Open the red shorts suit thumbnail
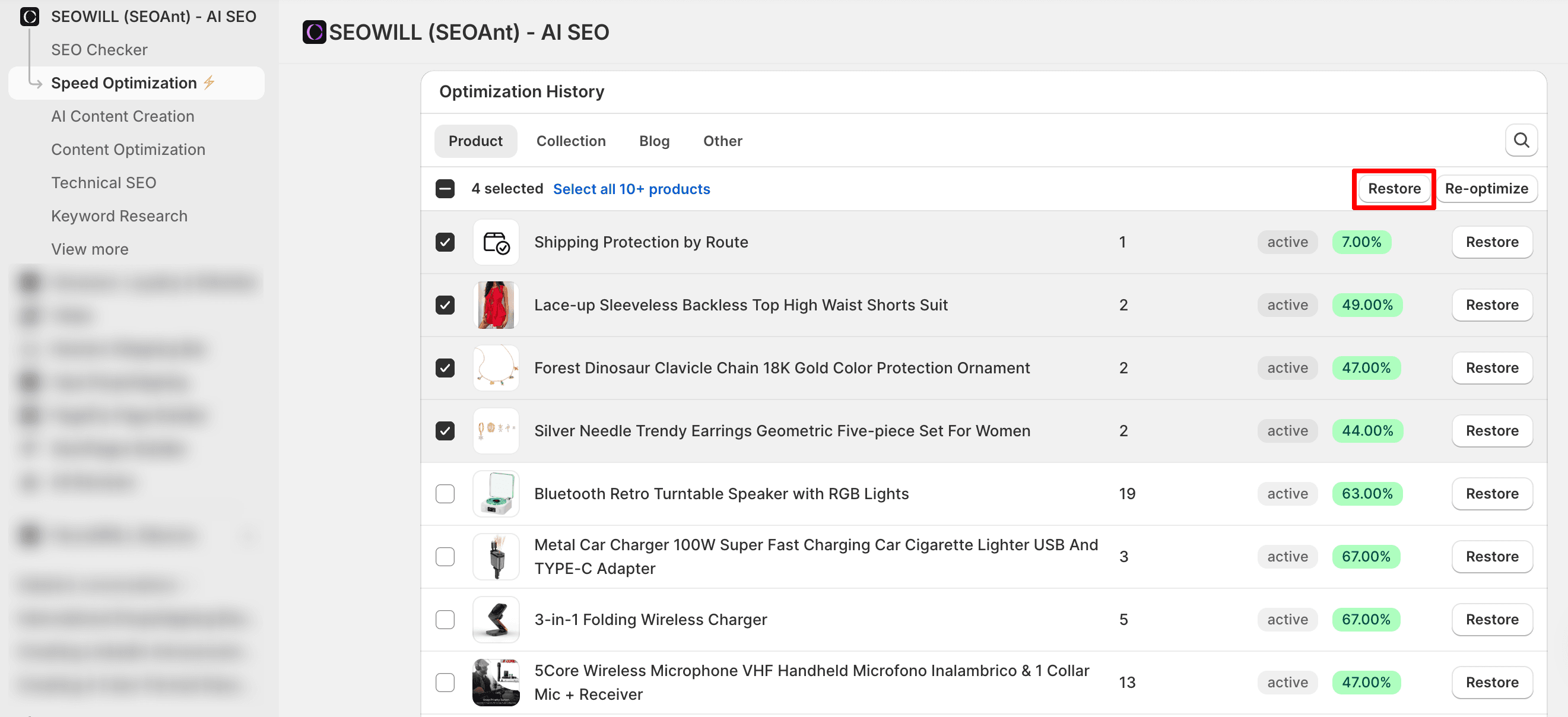The width and height of the screenshot is (1568, 717). [x=496, y=306]
